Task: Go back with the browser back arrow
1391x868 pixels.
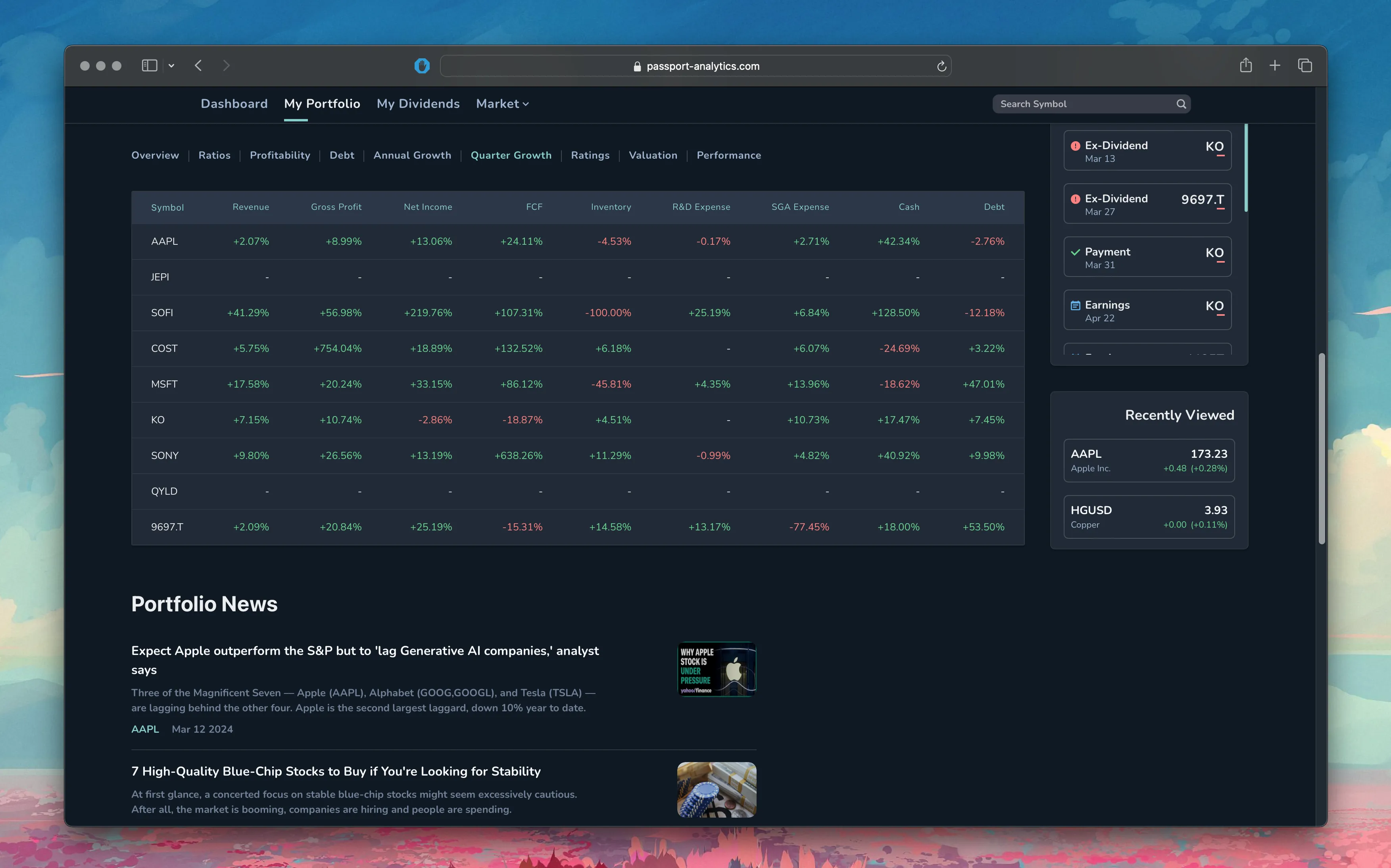Action: (x=198, y=65)
